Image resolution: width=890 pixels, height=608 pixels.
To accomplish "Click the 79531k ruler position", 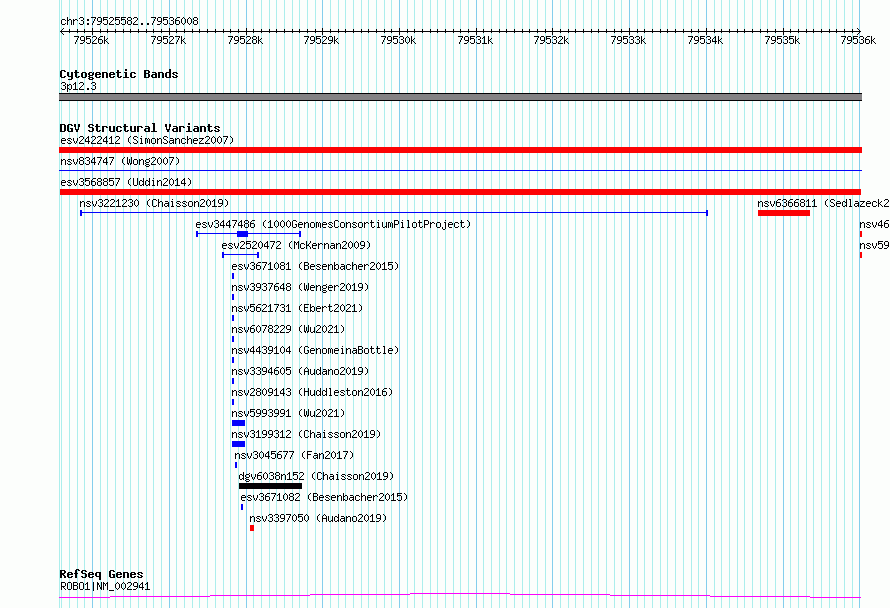I will 475,40.
